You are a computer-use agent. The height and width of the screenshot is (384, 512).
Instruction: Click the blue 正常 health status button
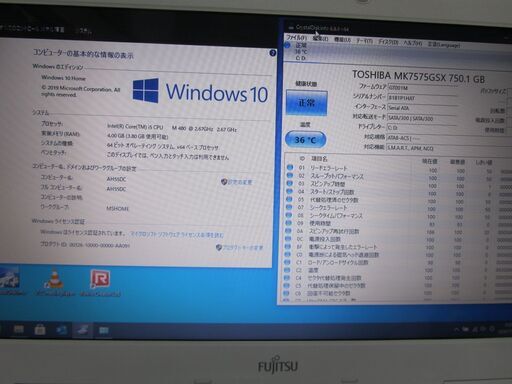tap(307, 103)
